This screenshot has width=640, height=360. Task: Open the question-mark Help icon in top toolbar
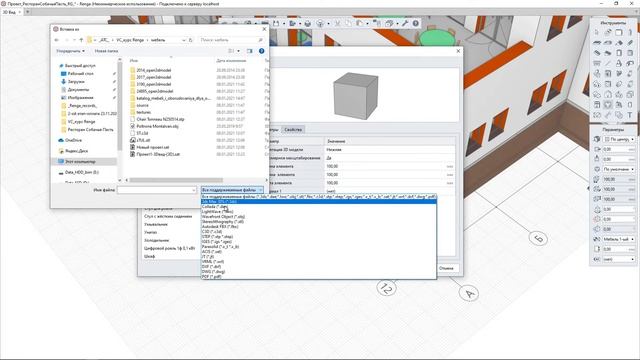point(416,24)
